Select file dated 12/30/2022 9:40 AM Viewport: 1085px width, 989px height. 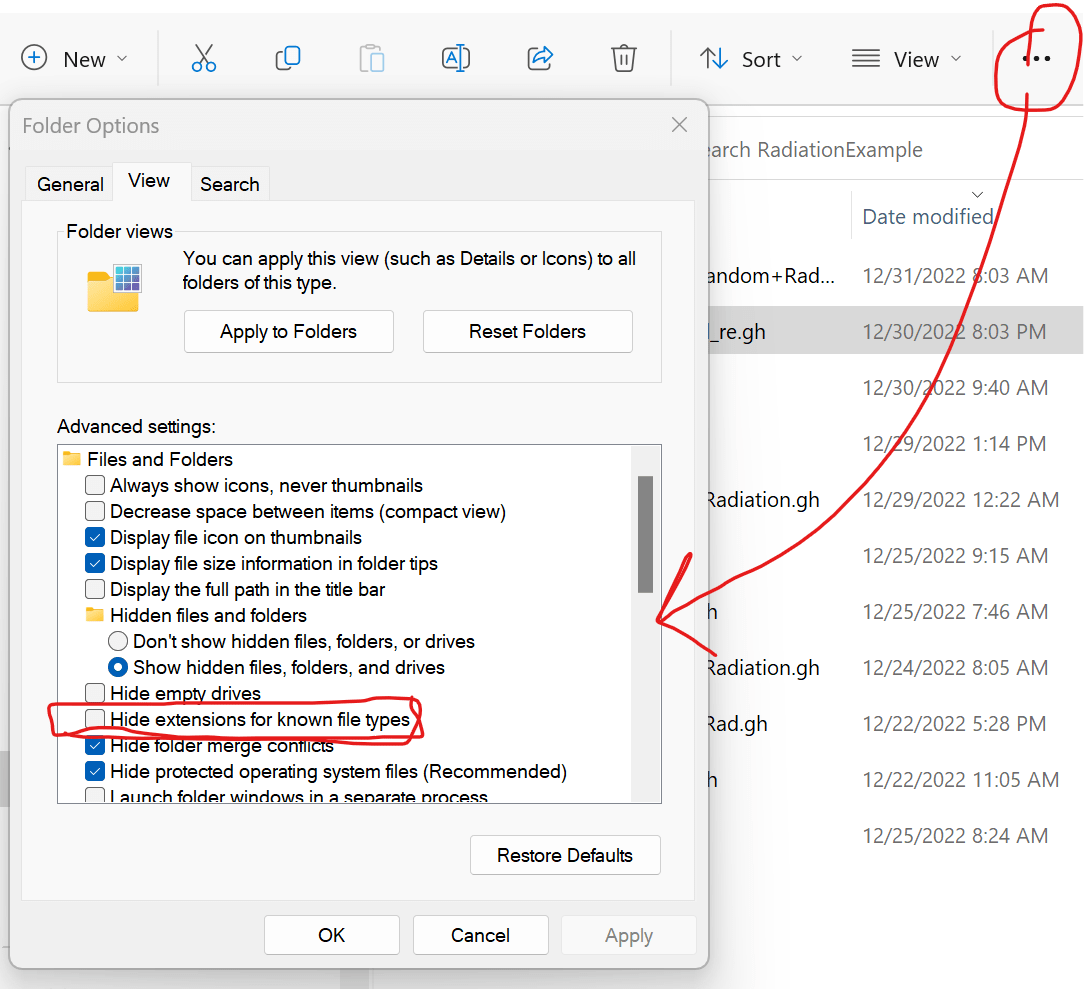895,388
